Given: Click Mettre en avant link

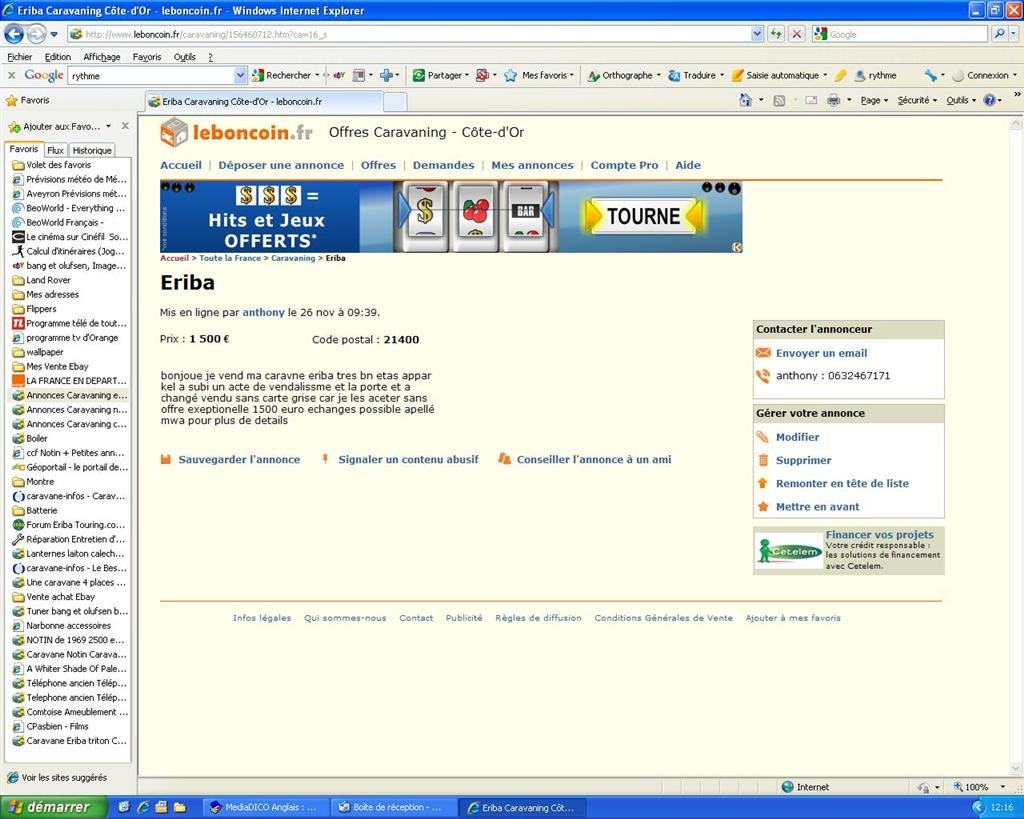Looking at the screenshot, I should (x=818, y=507).
